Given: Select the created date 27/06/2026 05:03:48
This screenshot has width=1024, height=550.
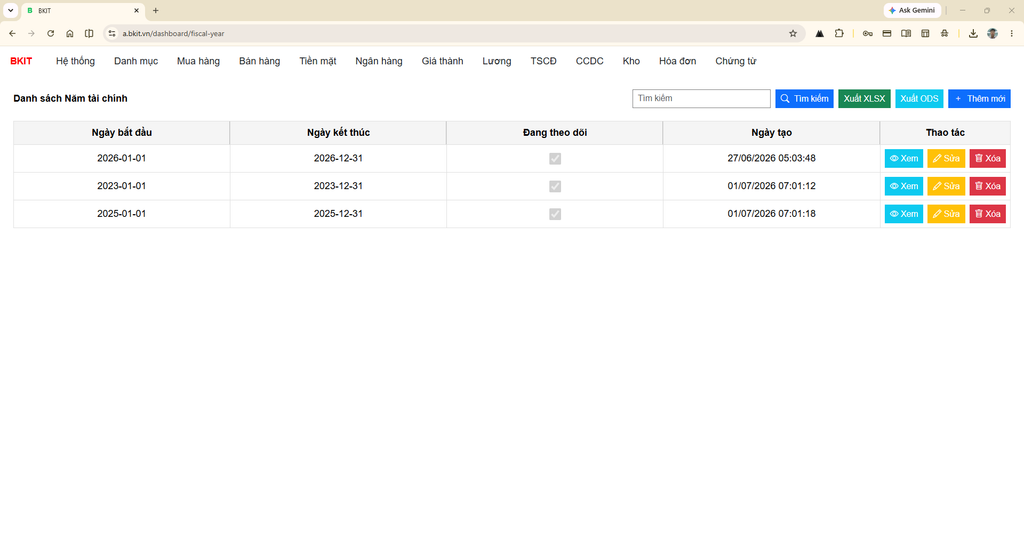Looking at the screenshot, I should (x=771, y=158).
